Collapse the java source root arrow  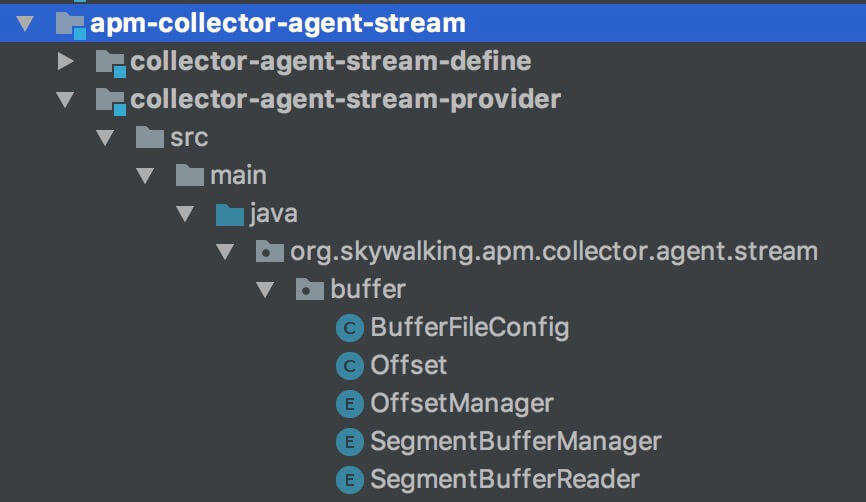185,214
